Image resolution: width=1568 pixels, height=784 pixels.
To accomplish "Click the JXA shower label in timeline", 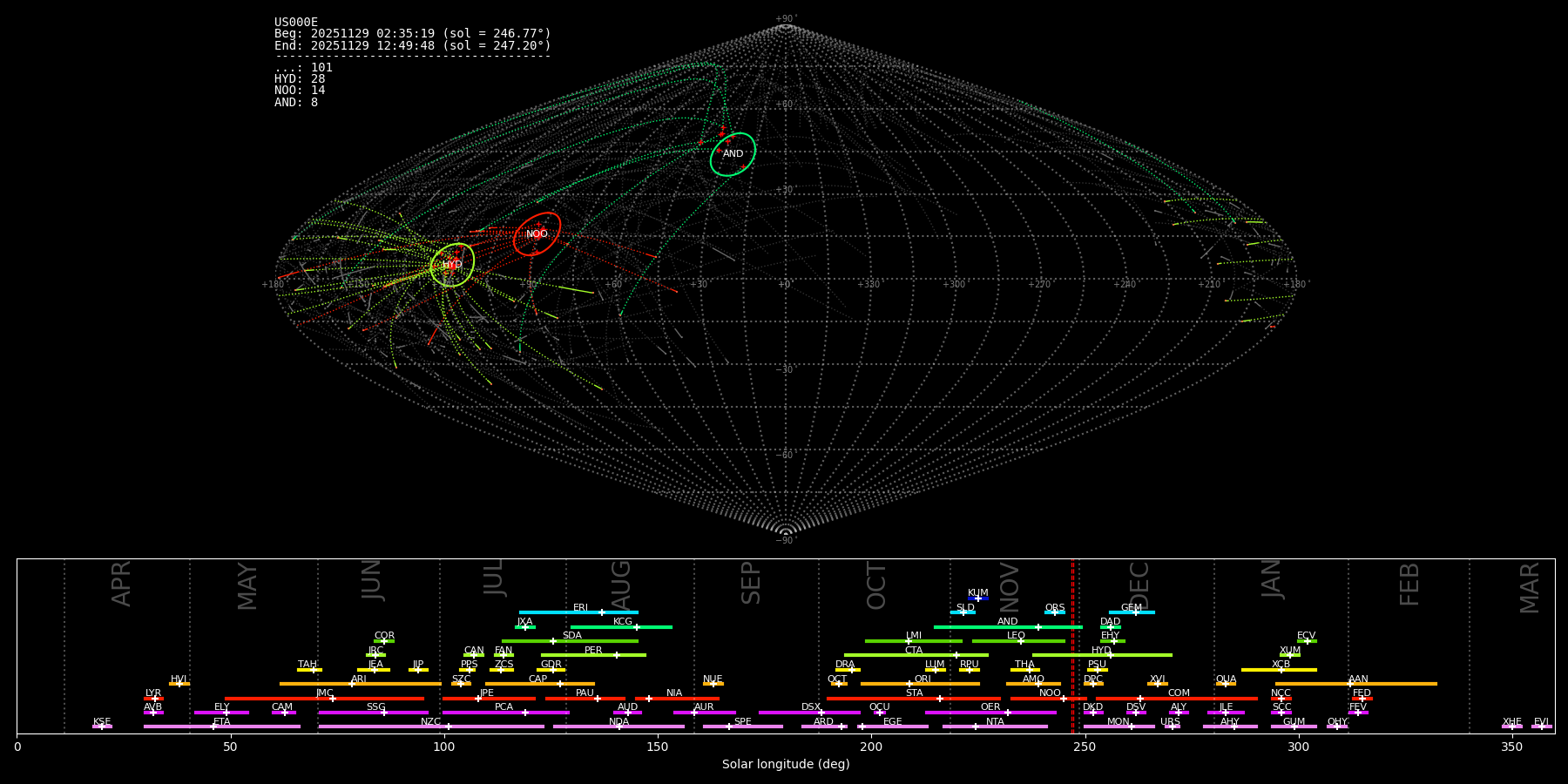I will pyautogui.click(x=524, y=622).
